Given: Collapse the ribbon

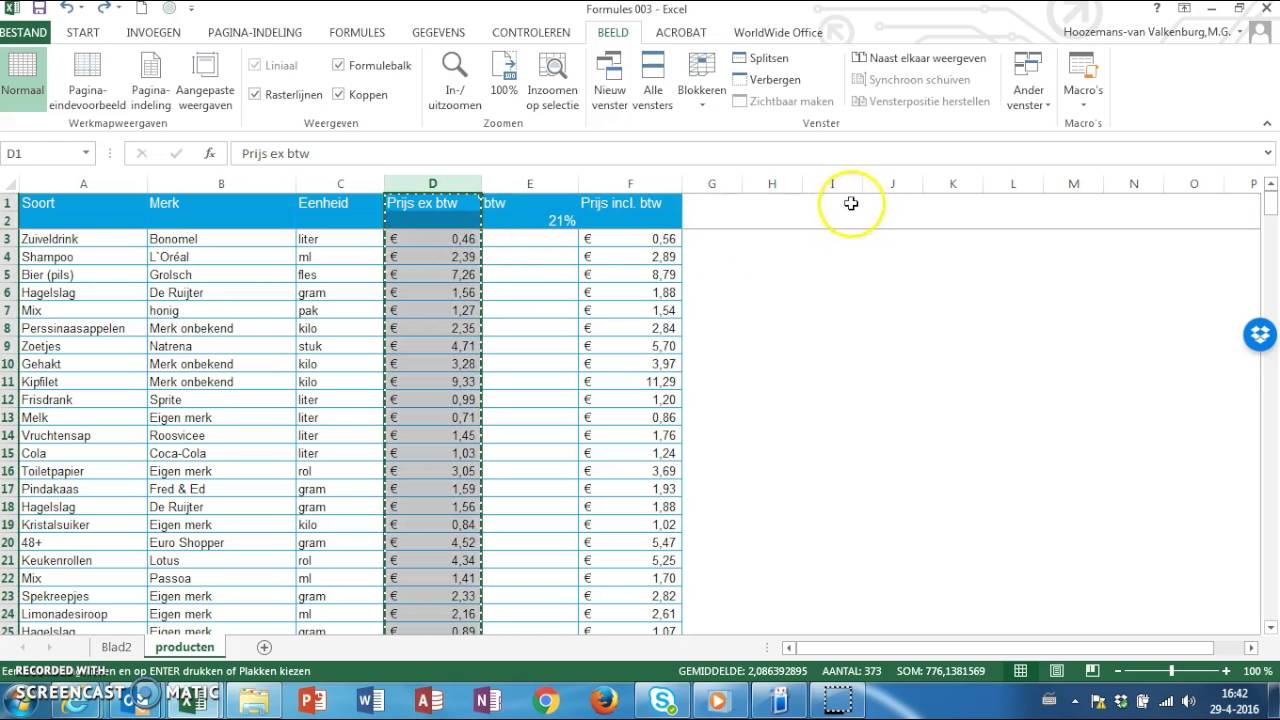Looking at the screenshot, I should (x=1268, y=123).
